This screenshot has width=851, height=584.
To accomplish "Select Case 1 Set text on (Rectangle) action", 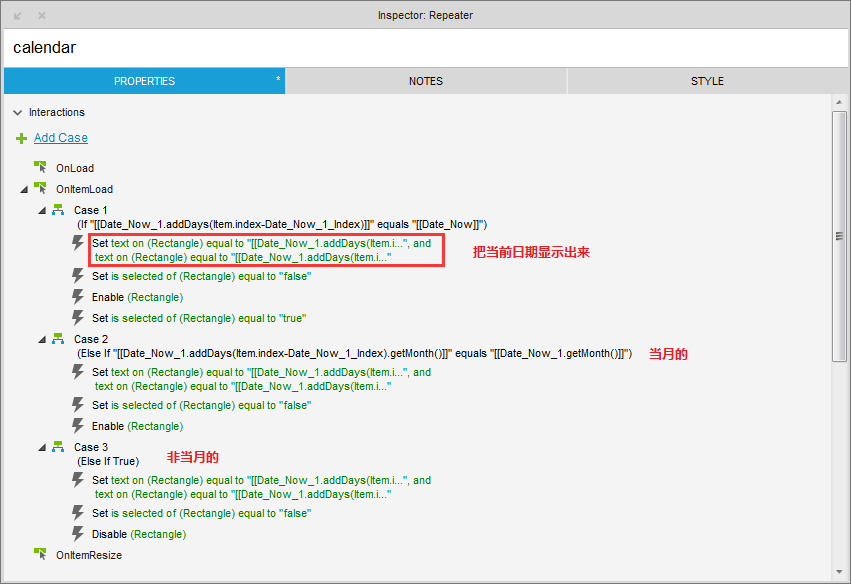I will 262,250.
